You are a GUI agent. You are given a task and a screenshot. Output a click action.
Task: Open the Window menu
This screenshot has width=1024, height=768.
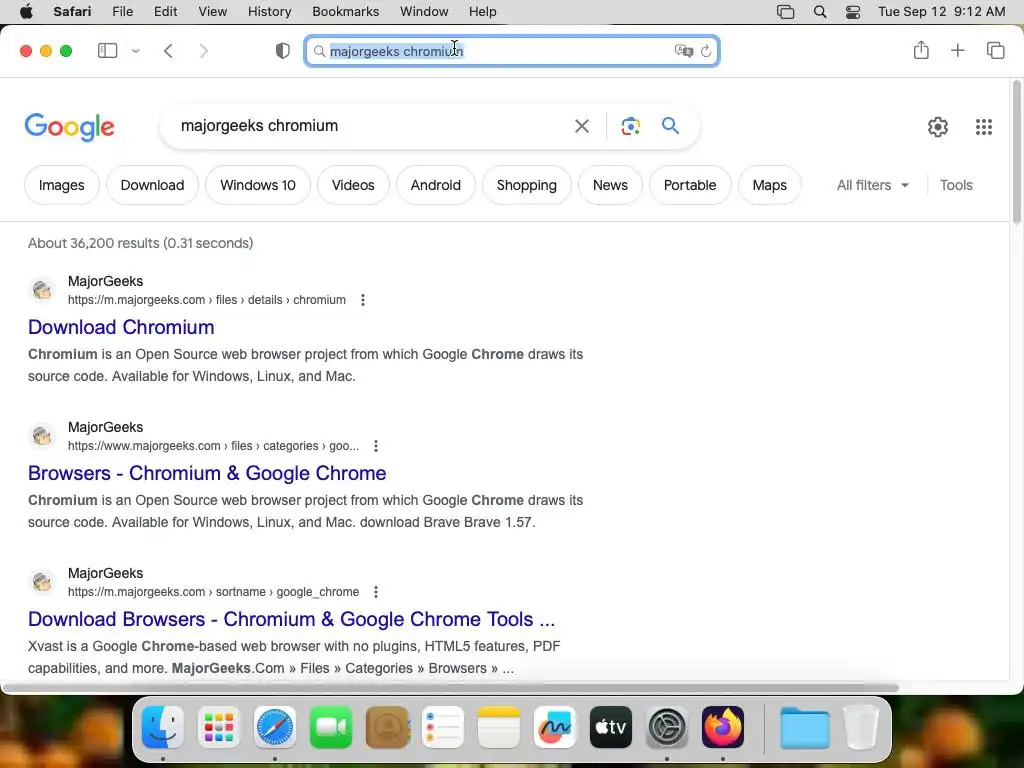(424, 11)
